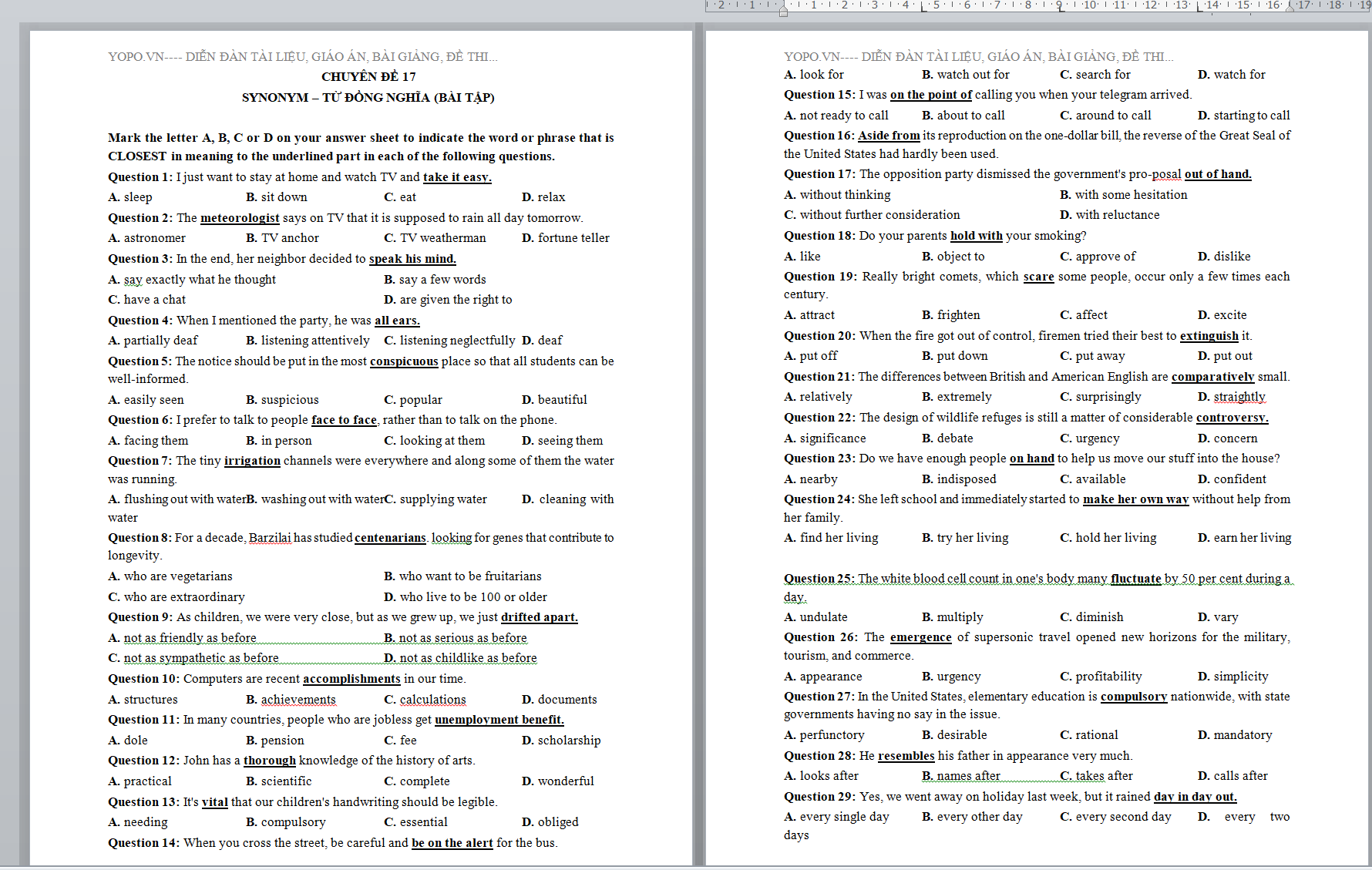The height and width of the screenshot is (870, 1372).
Task: Click the underlined phrase 'be on the alert'
Action: tap(452, 843)
